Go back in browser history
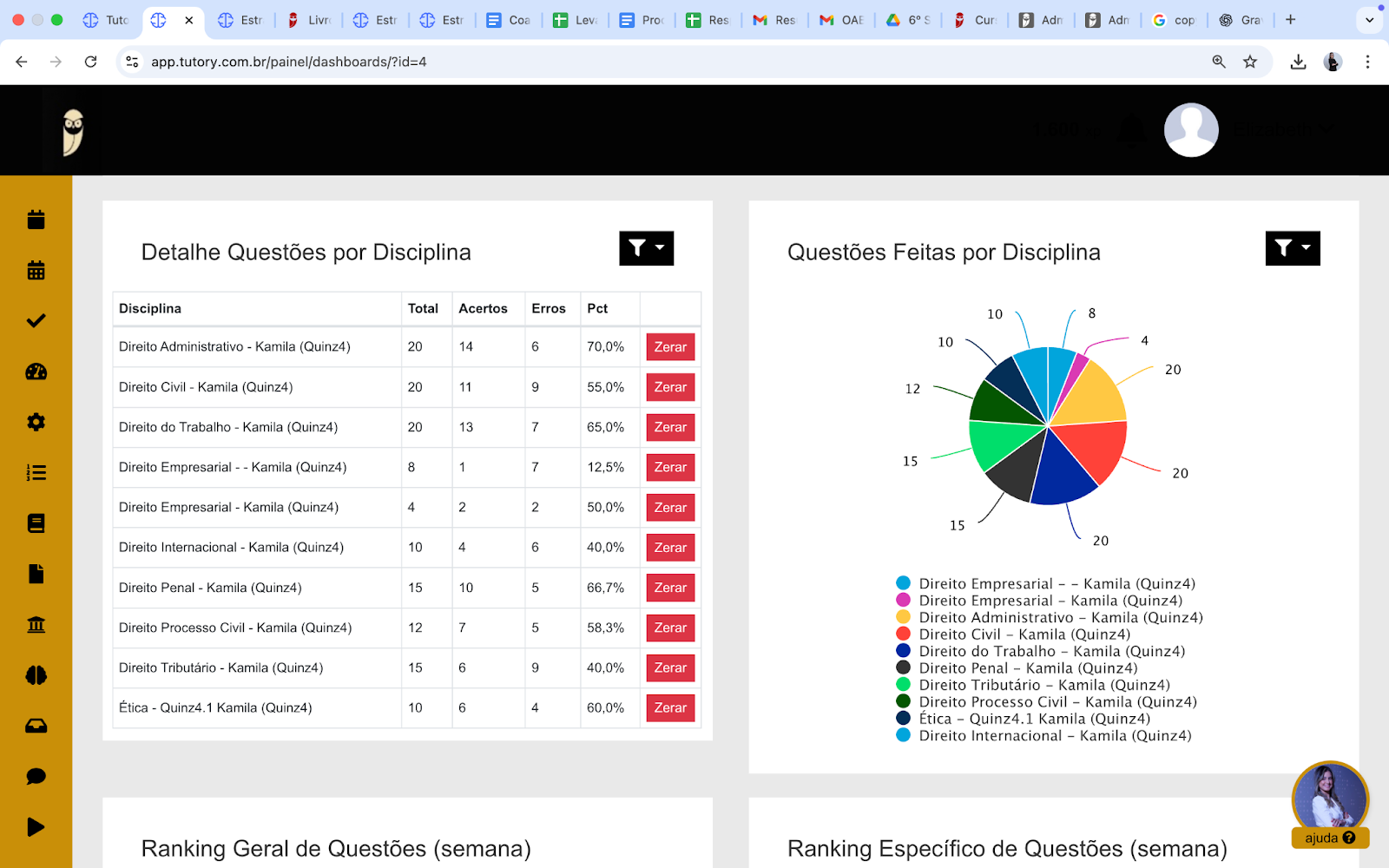 tap(22, 62)
